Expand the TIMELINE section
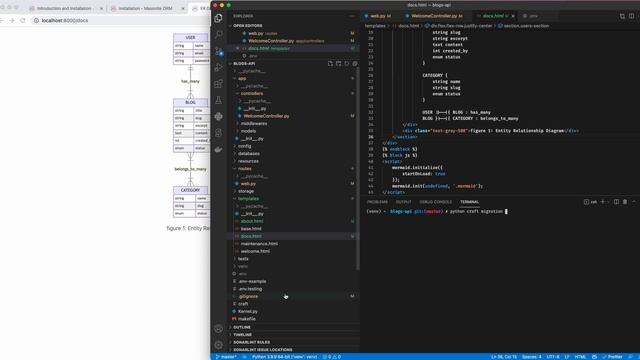640x360 pixels. (242, 335)
